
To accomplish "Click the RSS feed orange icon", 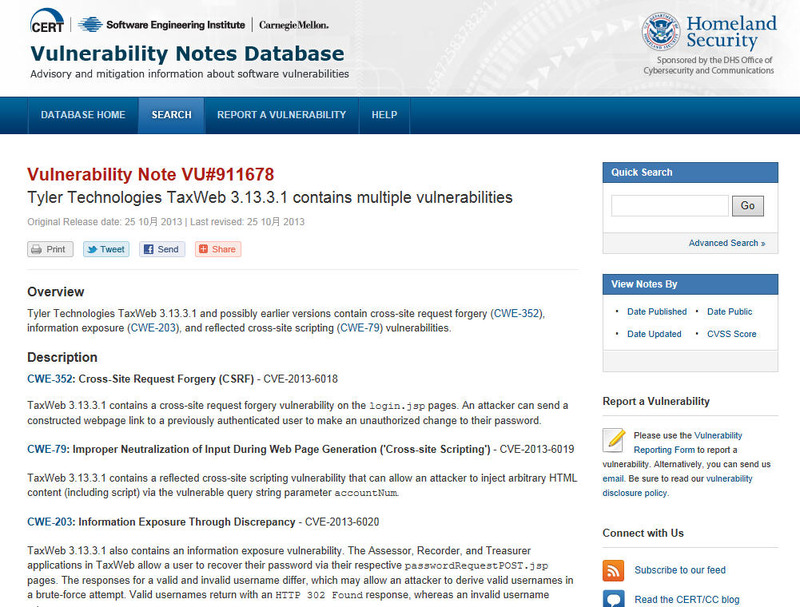I will point(614,570).
